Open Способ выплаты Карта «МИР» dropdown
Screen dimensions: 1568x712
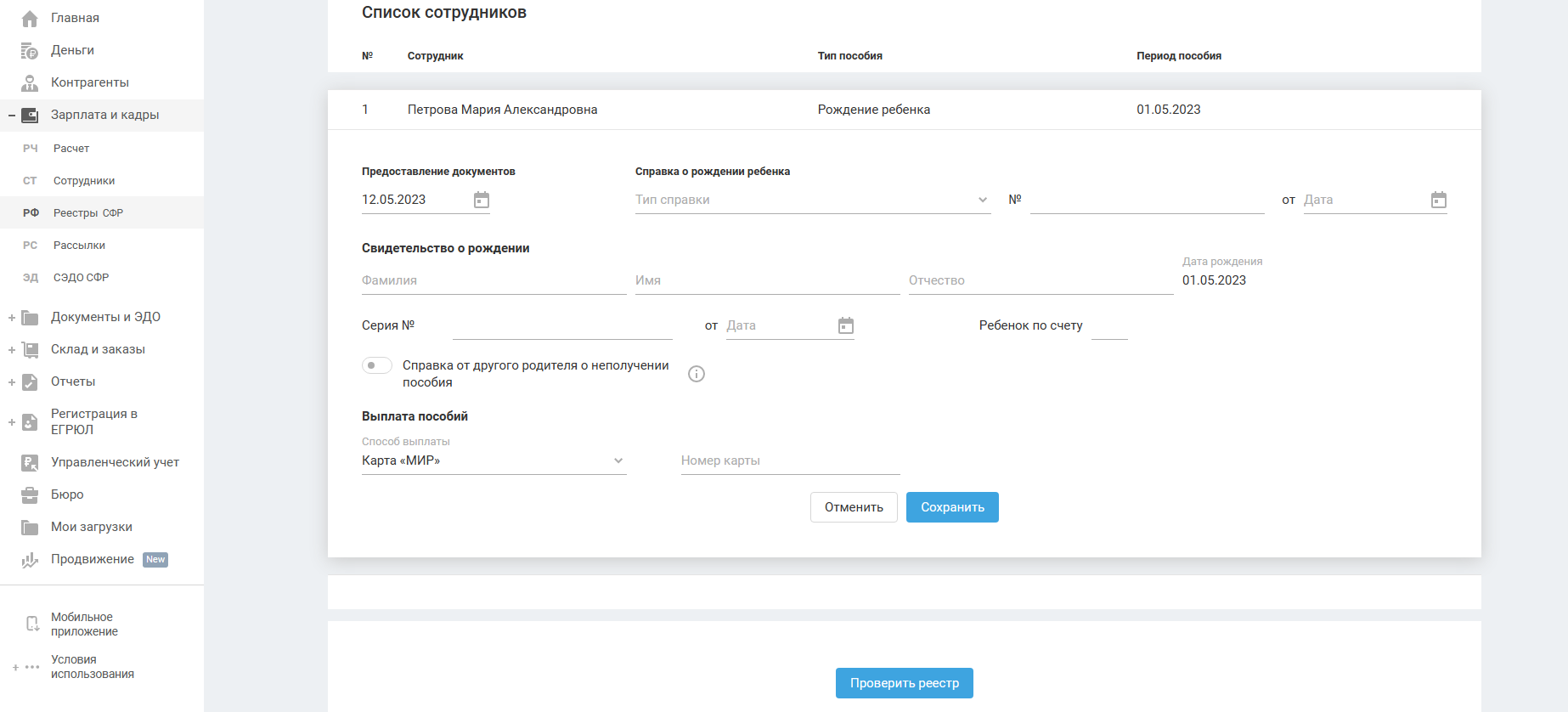click(494, 461)
